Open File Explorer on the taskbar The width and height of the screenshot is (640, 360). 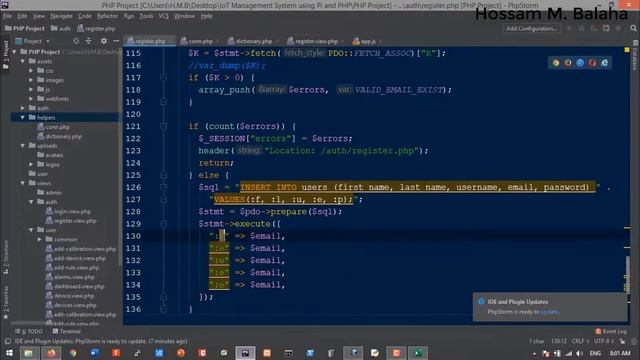click(29, 353)
